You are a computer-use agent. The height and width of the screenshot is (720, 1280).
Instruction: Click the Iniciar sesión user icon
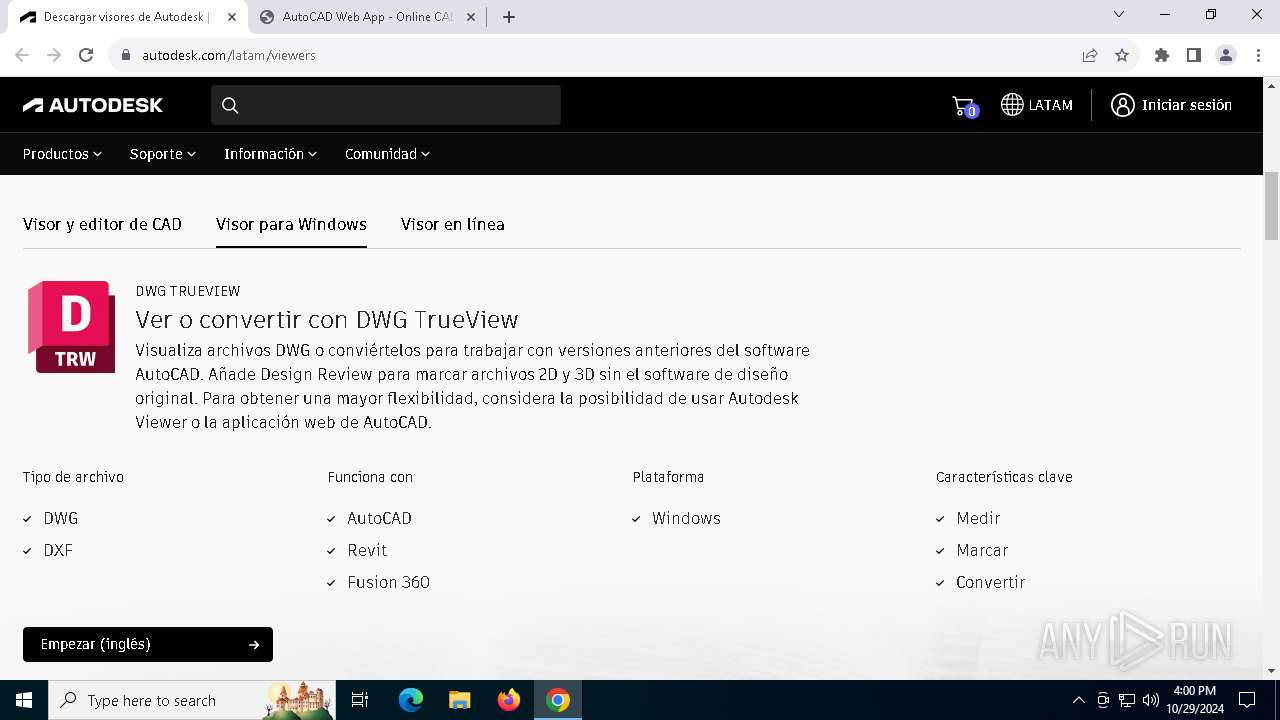(x=1122, y=105)
